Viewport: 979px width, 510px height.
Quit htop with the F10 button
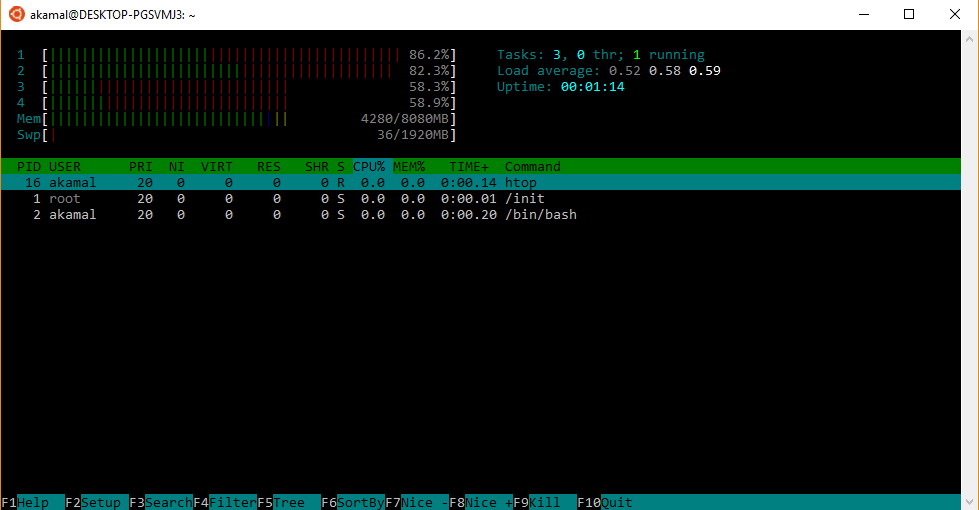coord(605,503)
